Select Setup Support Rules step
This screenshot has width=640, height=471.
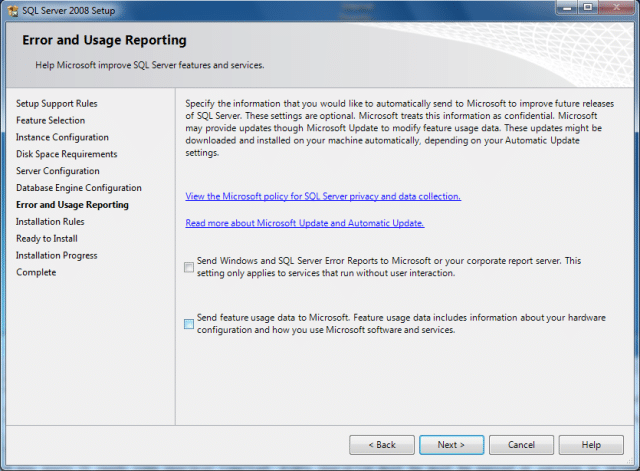(57, 104)
